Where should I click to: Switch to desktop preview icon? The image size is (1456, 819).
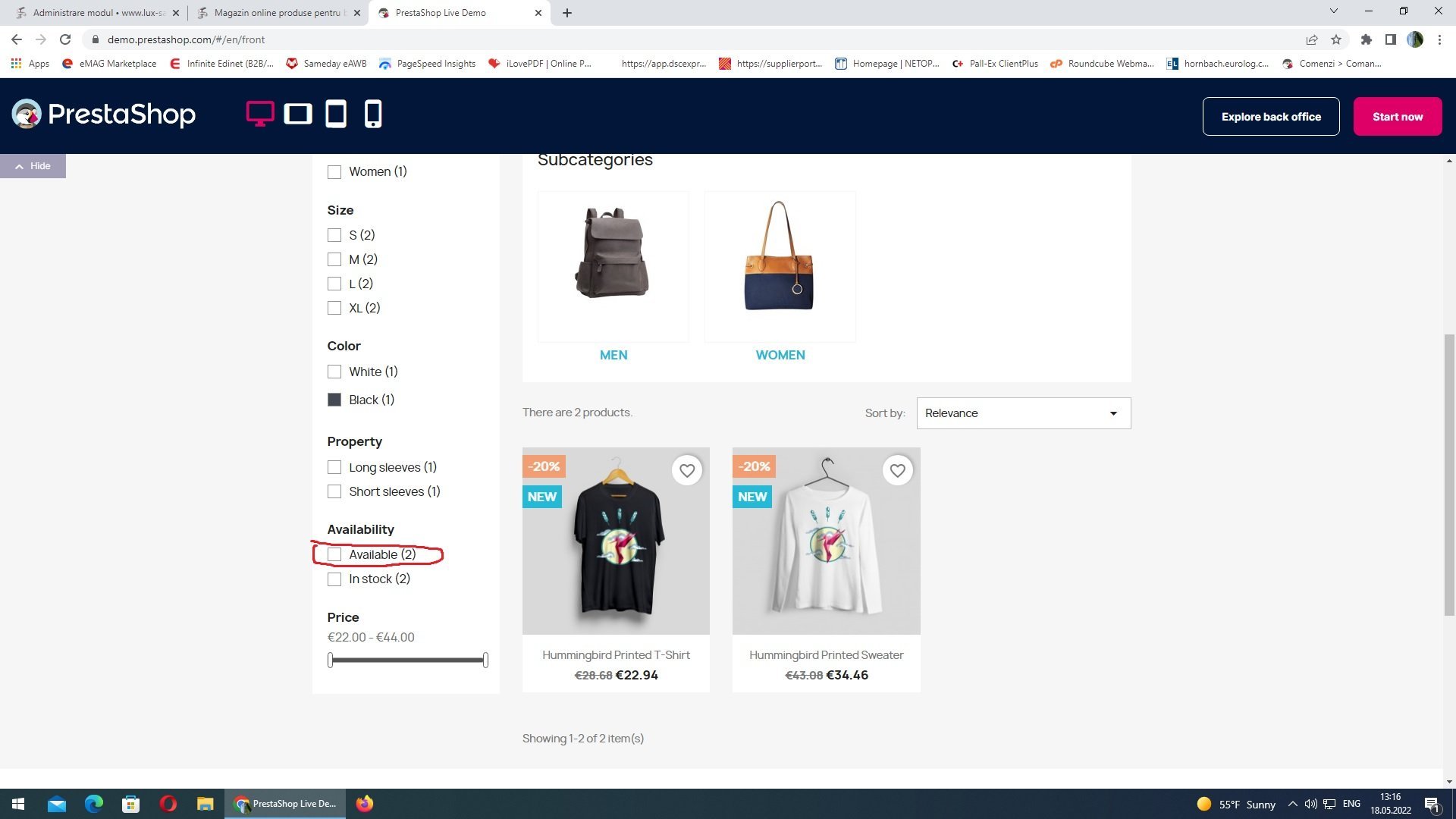click(x=259, y=114)
